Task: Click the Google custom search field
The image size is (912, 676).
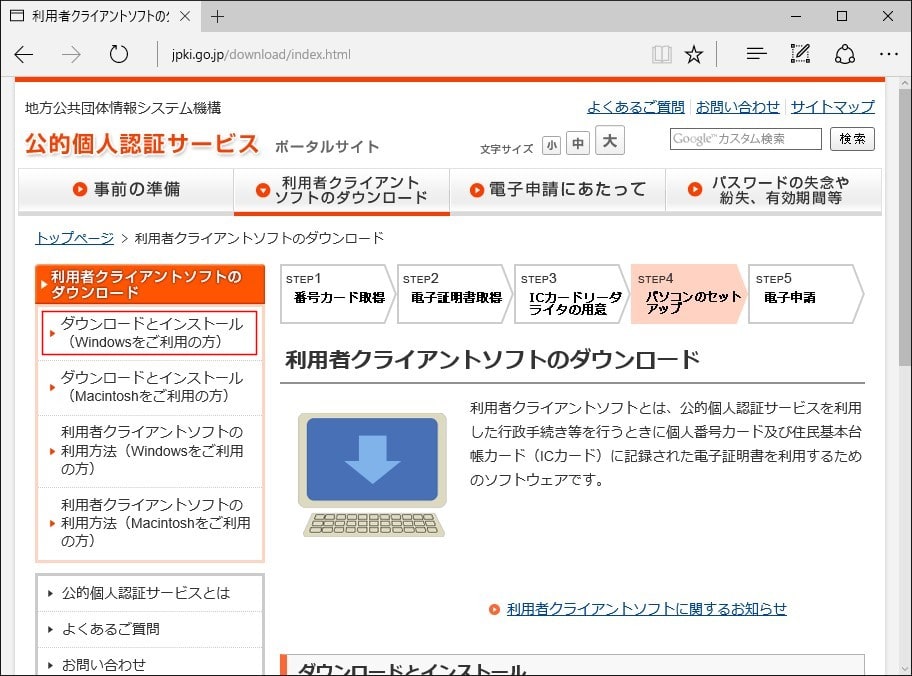Action: click(x=745, y=139)
